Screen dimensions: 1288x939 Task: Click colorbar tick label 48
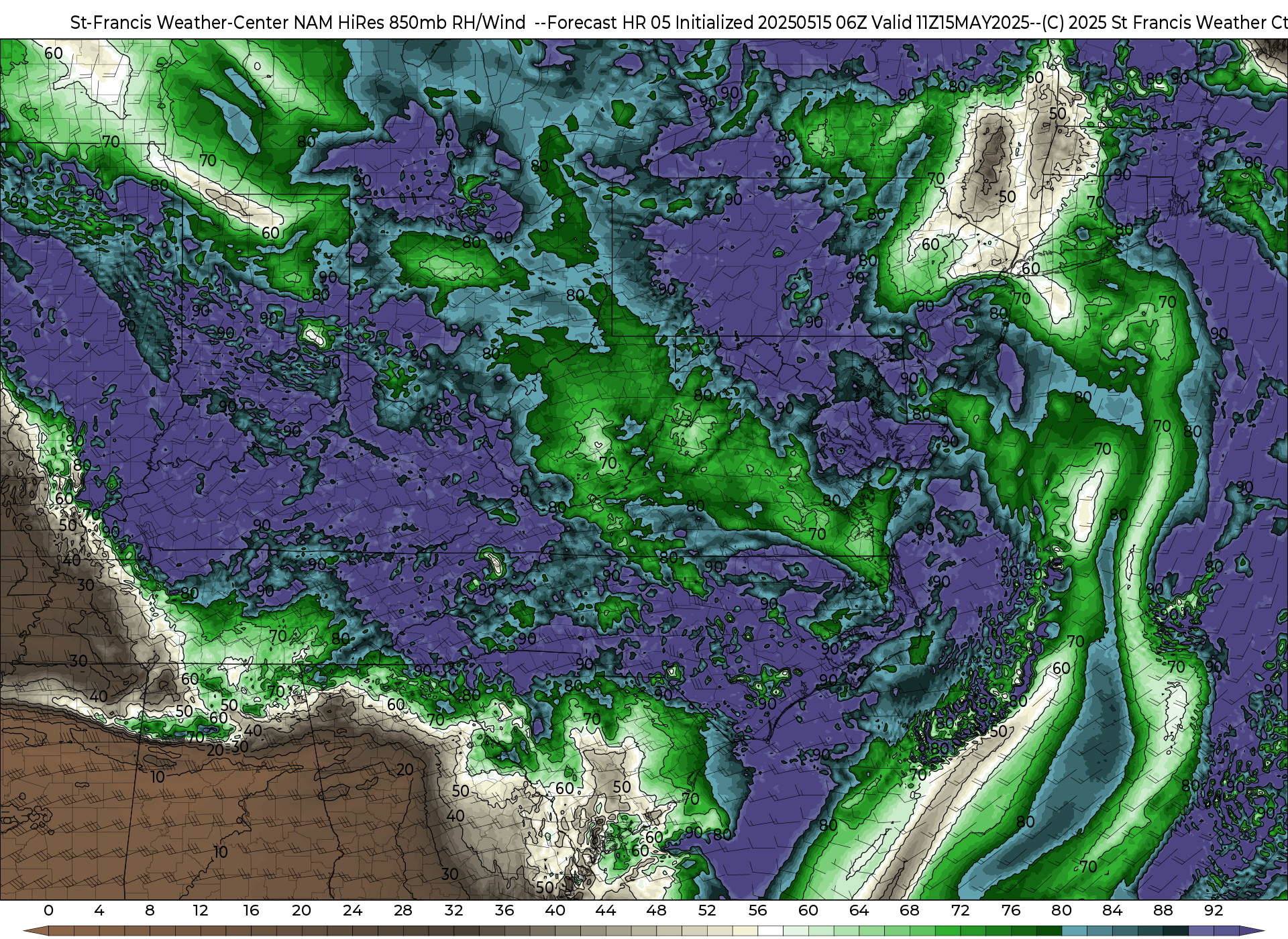(x=656, y=910)
